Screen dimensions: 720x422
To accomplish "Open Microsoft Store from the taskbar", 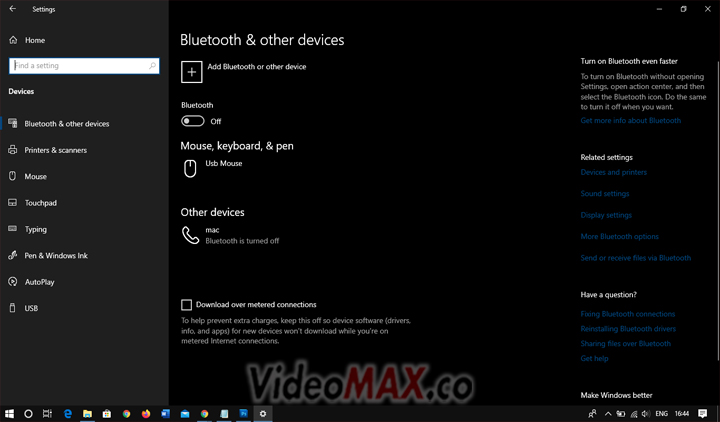I will coord(107,414).
